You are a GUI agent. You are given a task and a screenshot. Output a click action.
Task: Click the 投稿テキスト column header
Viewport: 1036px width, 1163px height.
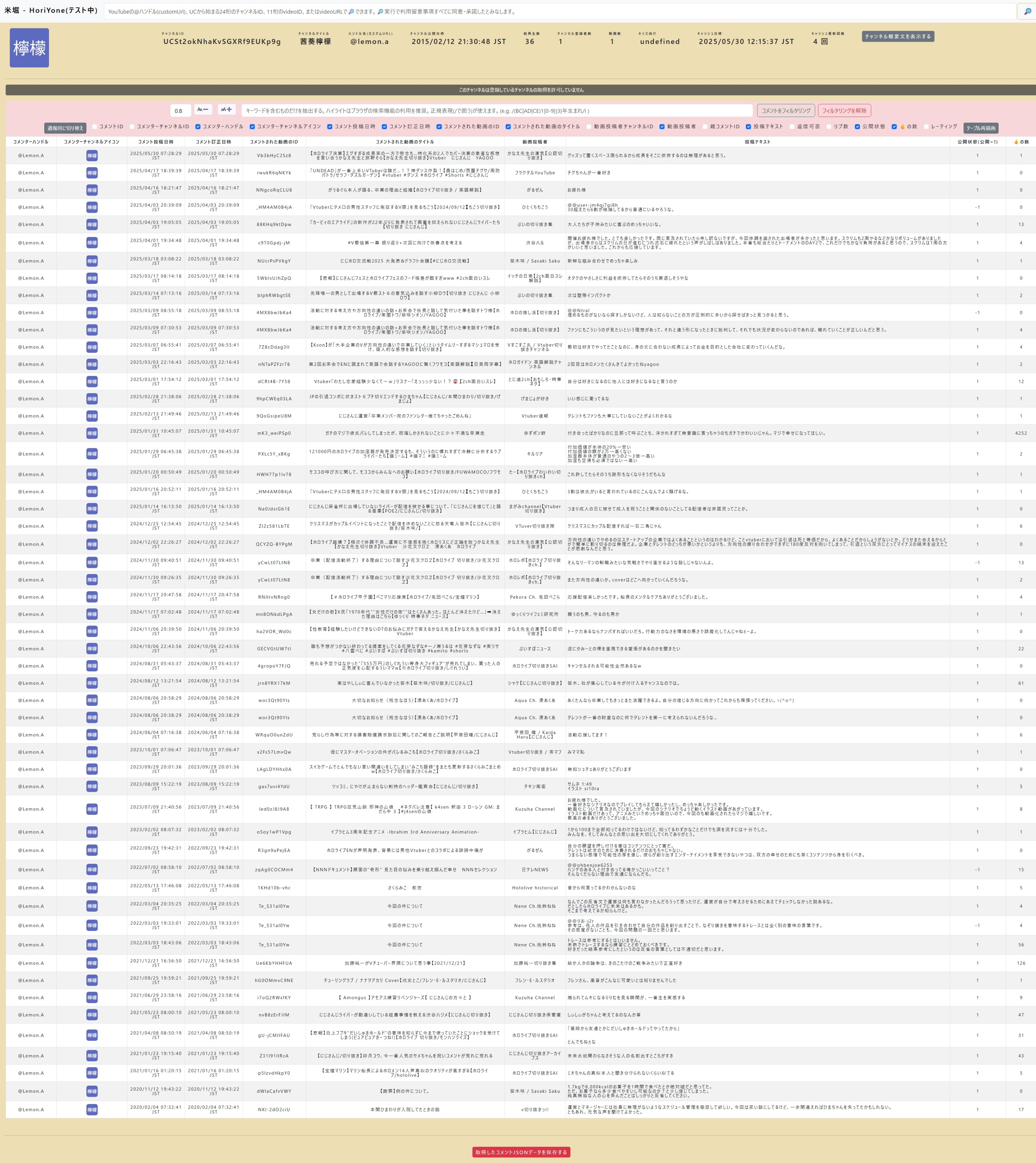(757, 142)
